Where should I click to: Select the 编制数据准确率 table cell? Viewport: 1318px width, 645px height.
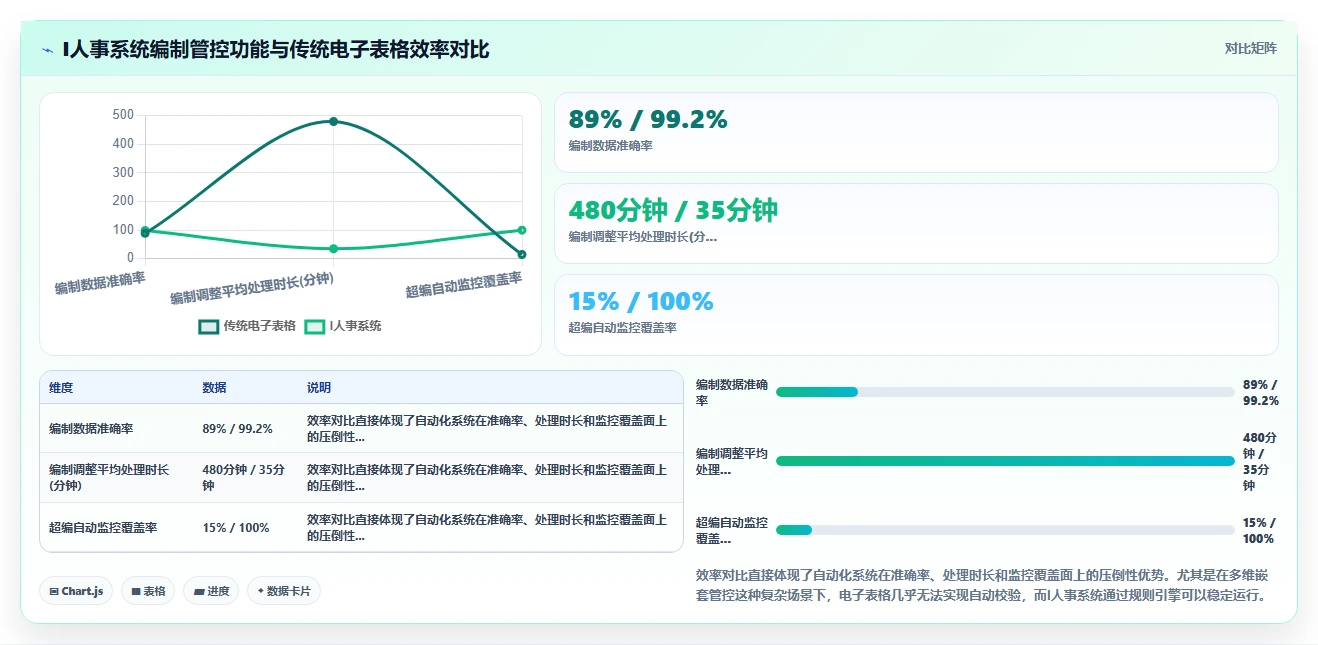(x=116, y=428)
